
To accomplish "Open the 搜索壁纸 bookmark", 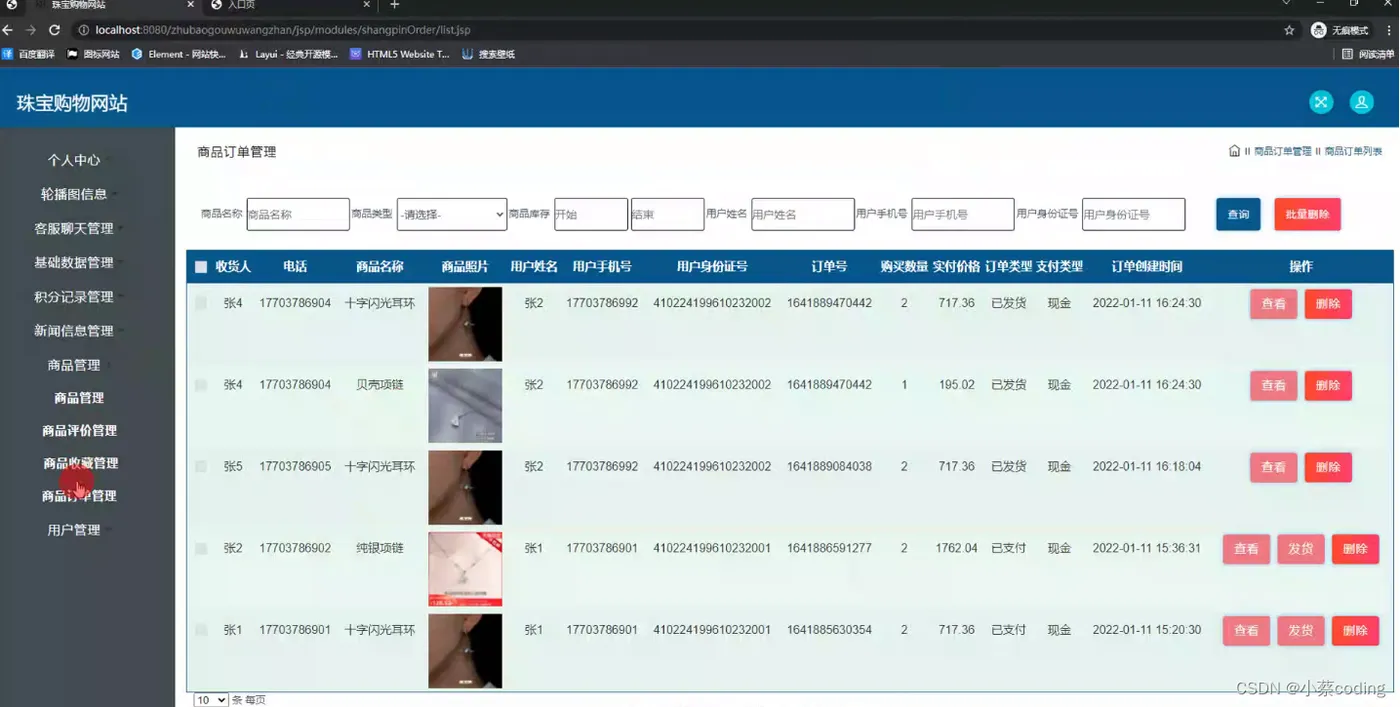I will (x=489, y=54).
